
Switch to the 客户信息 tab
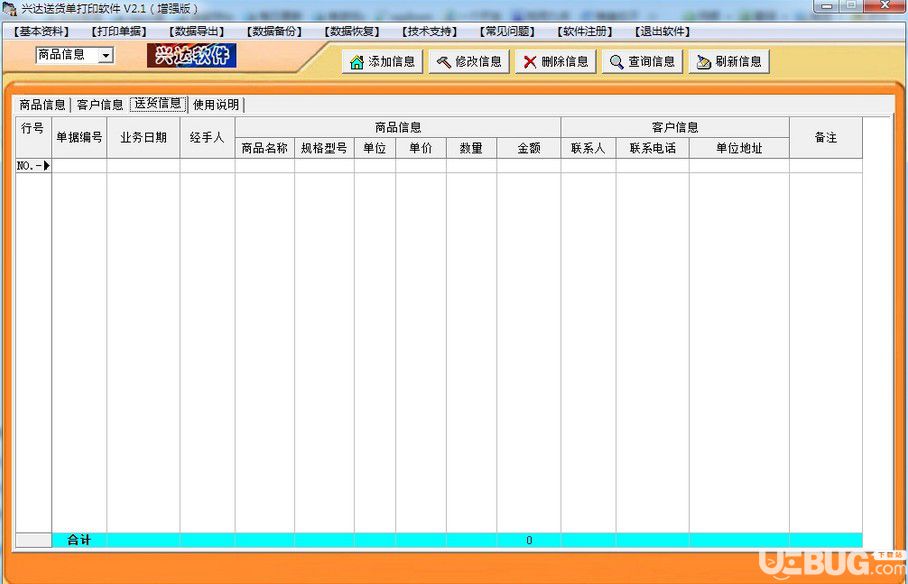(100, 105)
